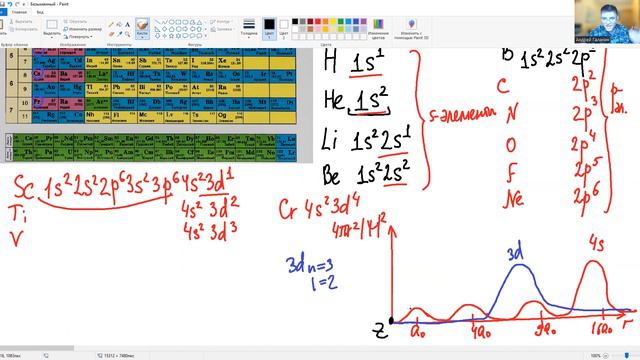The width and height of the screenshot is (640, 360).
Task: Click the Crop (Обрезать) command
Action: coord(75,22)
